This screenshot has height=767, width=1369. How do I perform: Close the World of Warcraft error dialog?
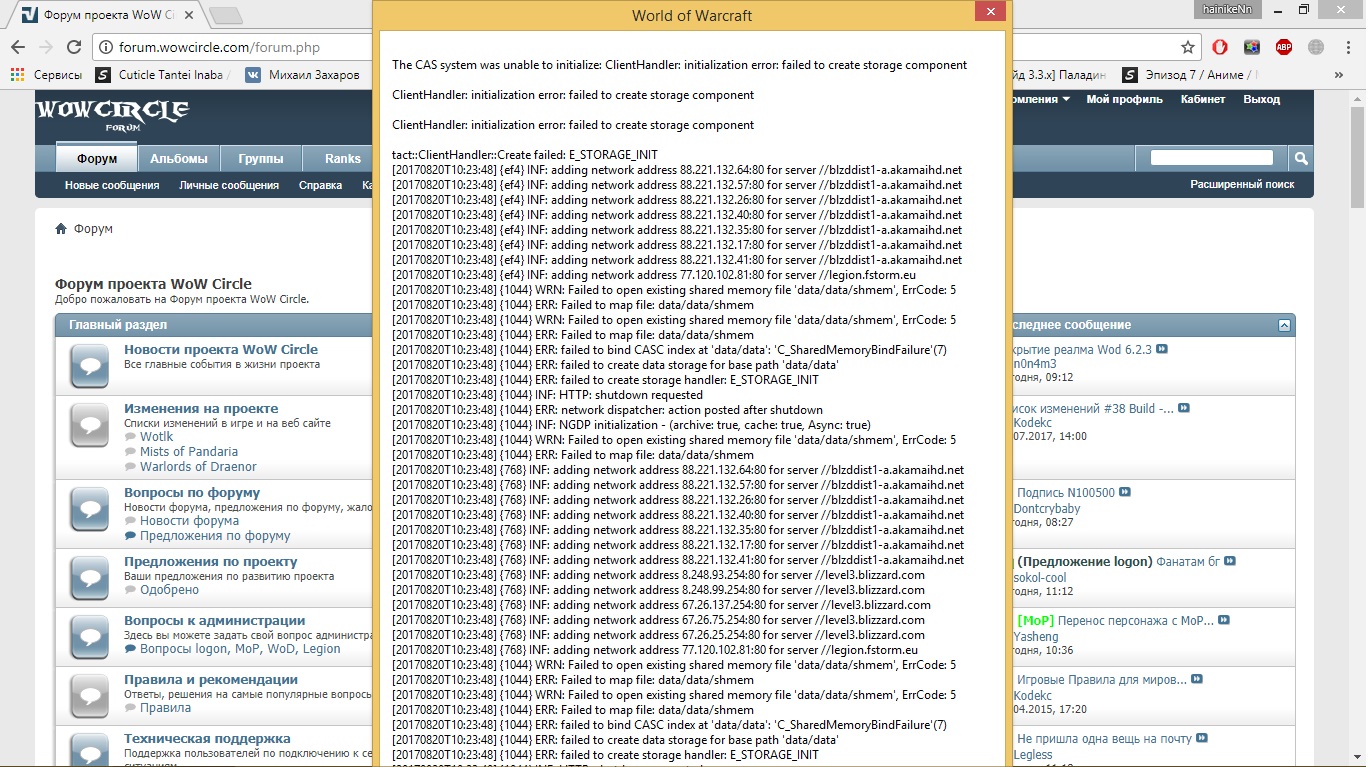[989, 12]
